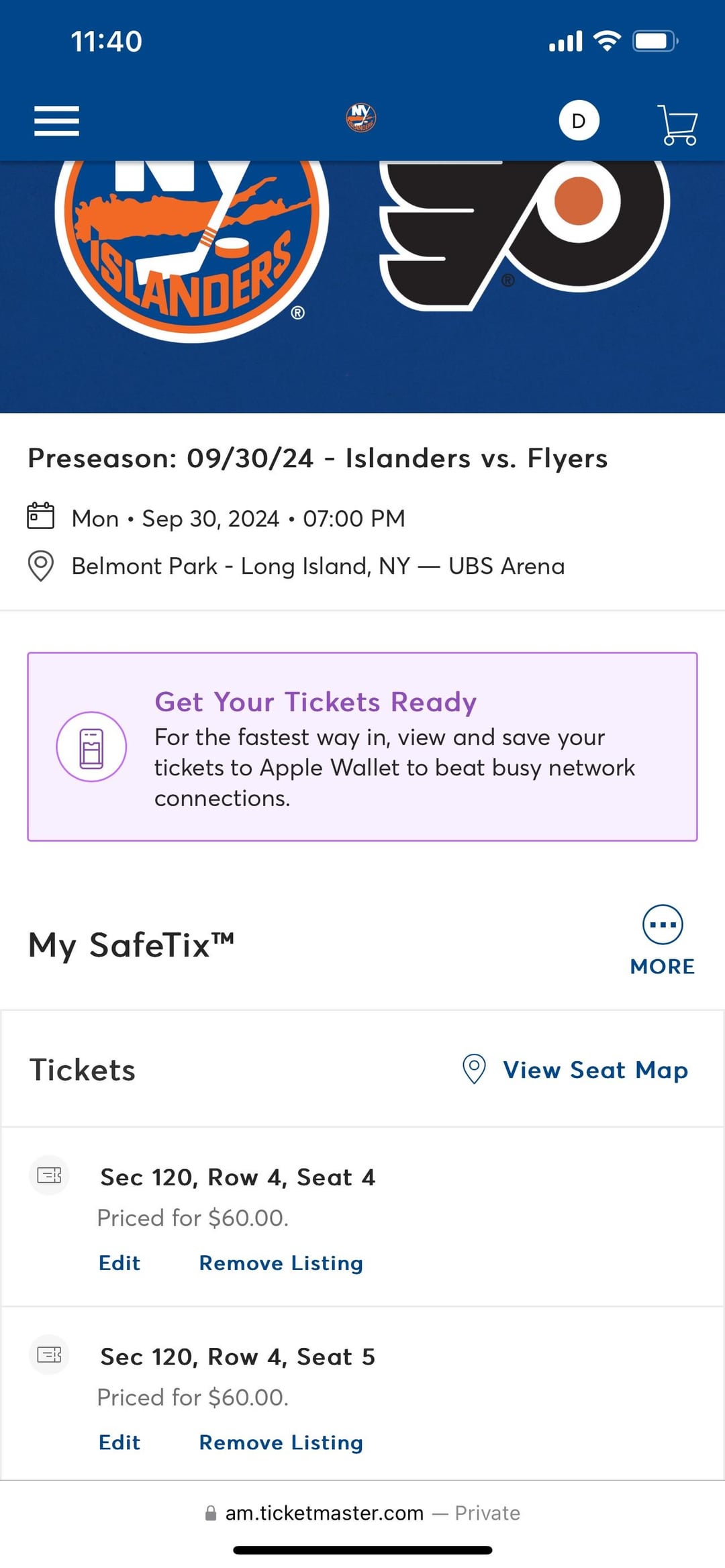Open the hamburger navigation menu

56,121
